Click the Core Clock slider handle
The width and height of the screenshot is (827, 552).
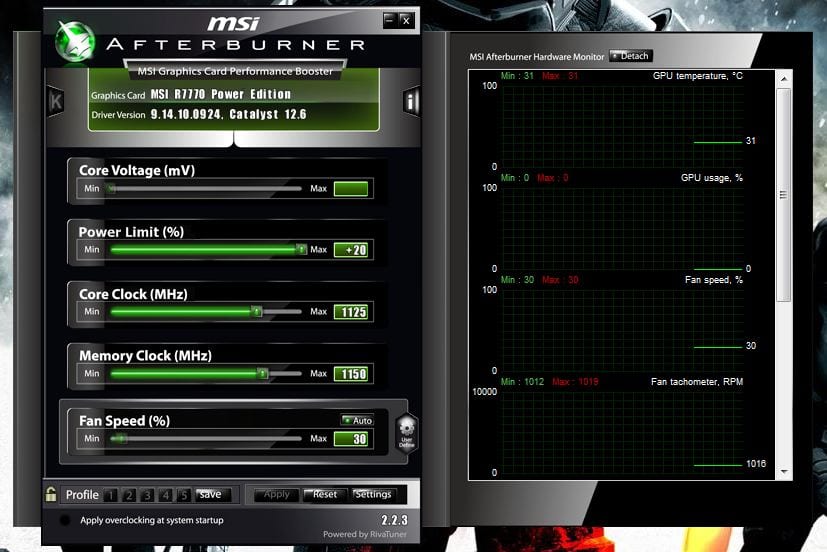(x=257, y=312)
